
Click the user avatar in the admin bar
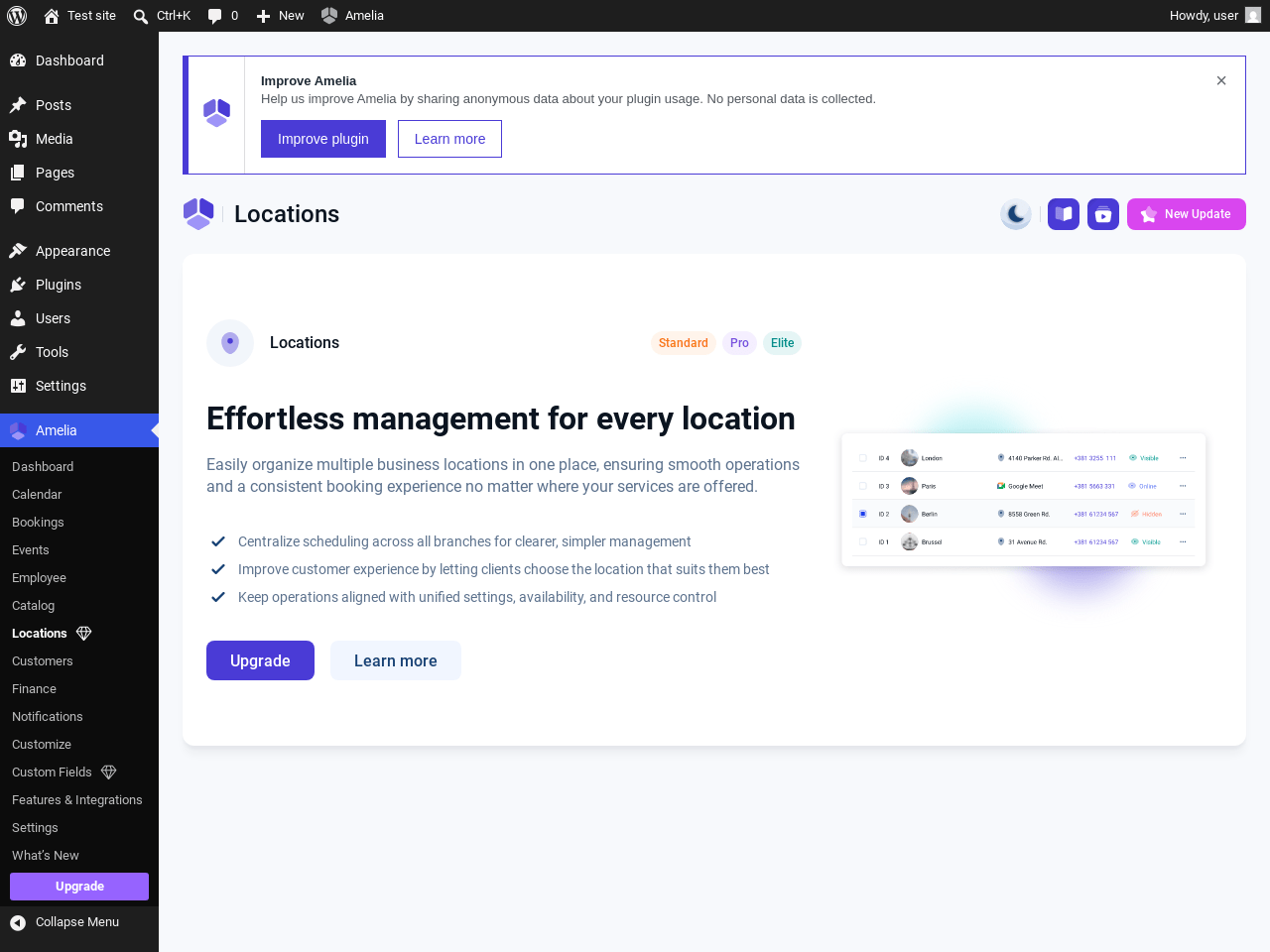pos(1253,16)
